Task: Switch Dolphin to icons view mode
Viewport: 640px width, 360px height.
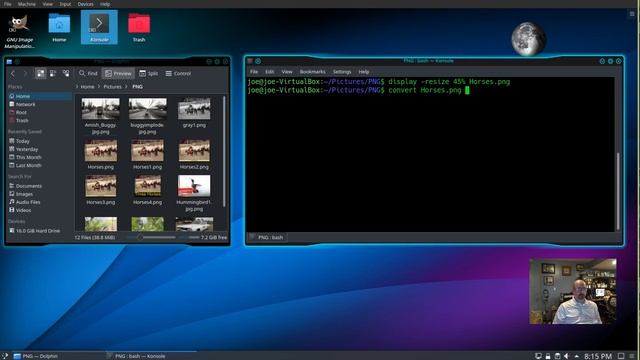Action: tap(40, 73)
